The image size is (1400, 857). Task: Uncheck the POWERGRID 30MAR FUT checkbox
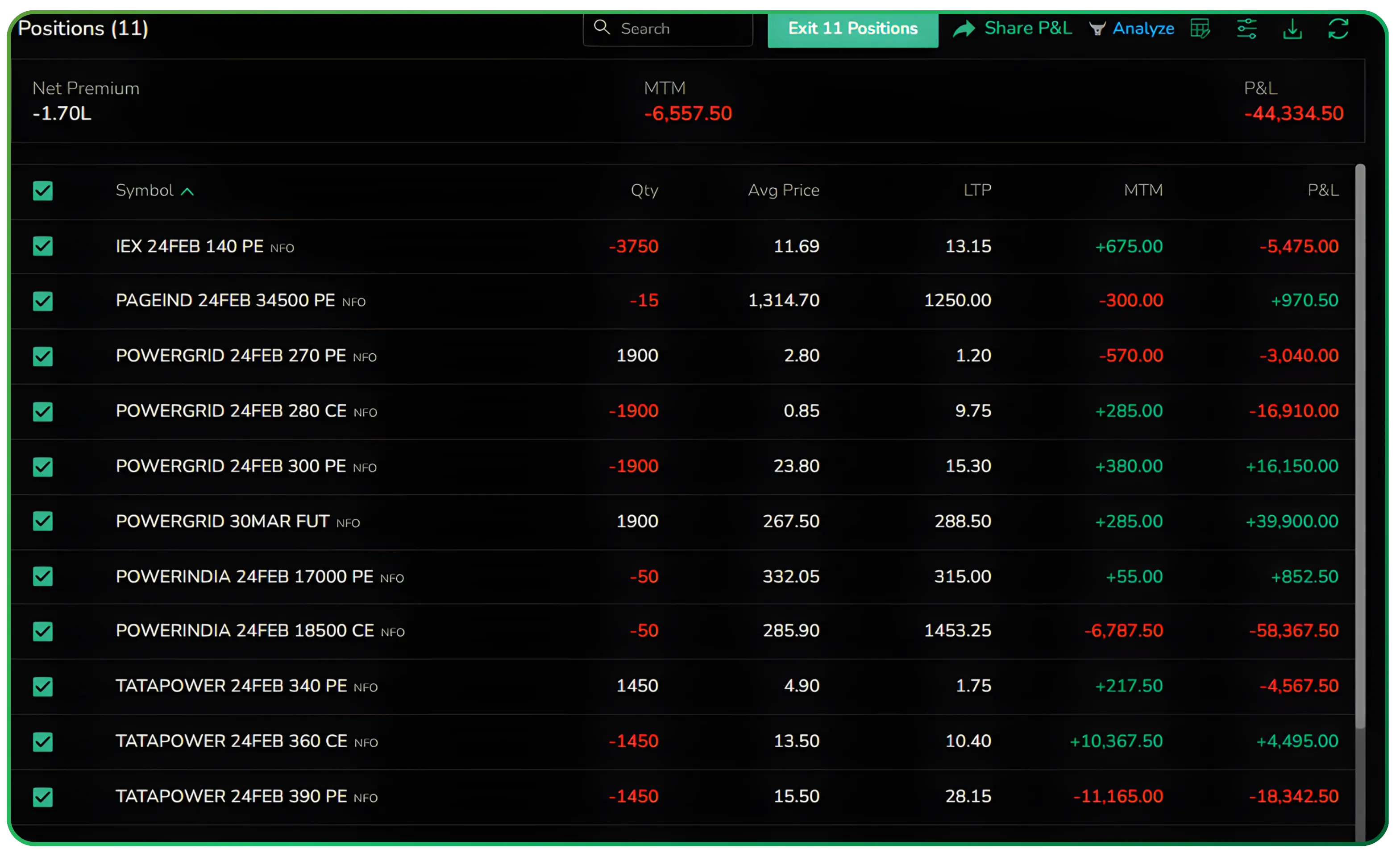(x=42, y=521)
